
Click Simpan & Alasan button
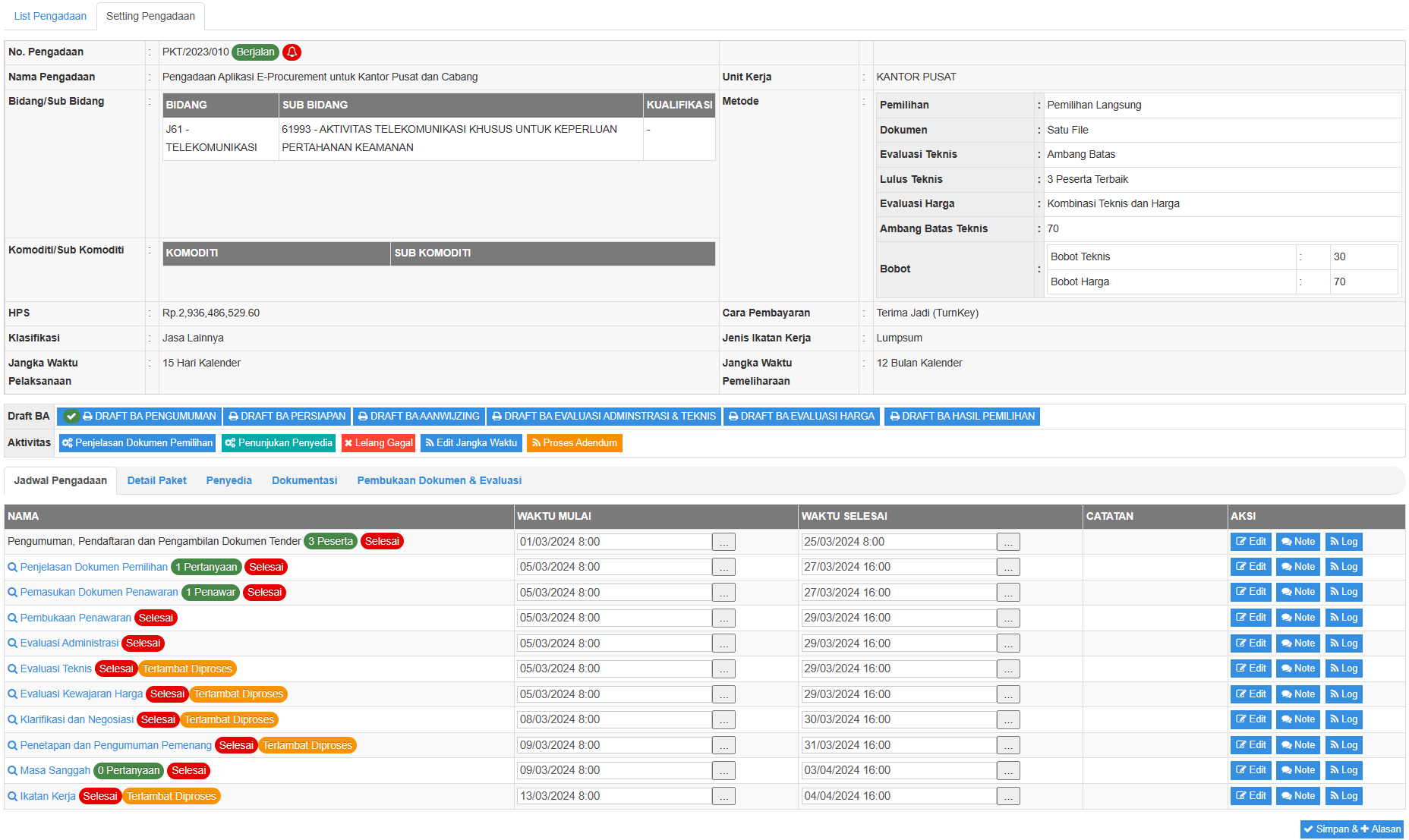[1351, 829]
